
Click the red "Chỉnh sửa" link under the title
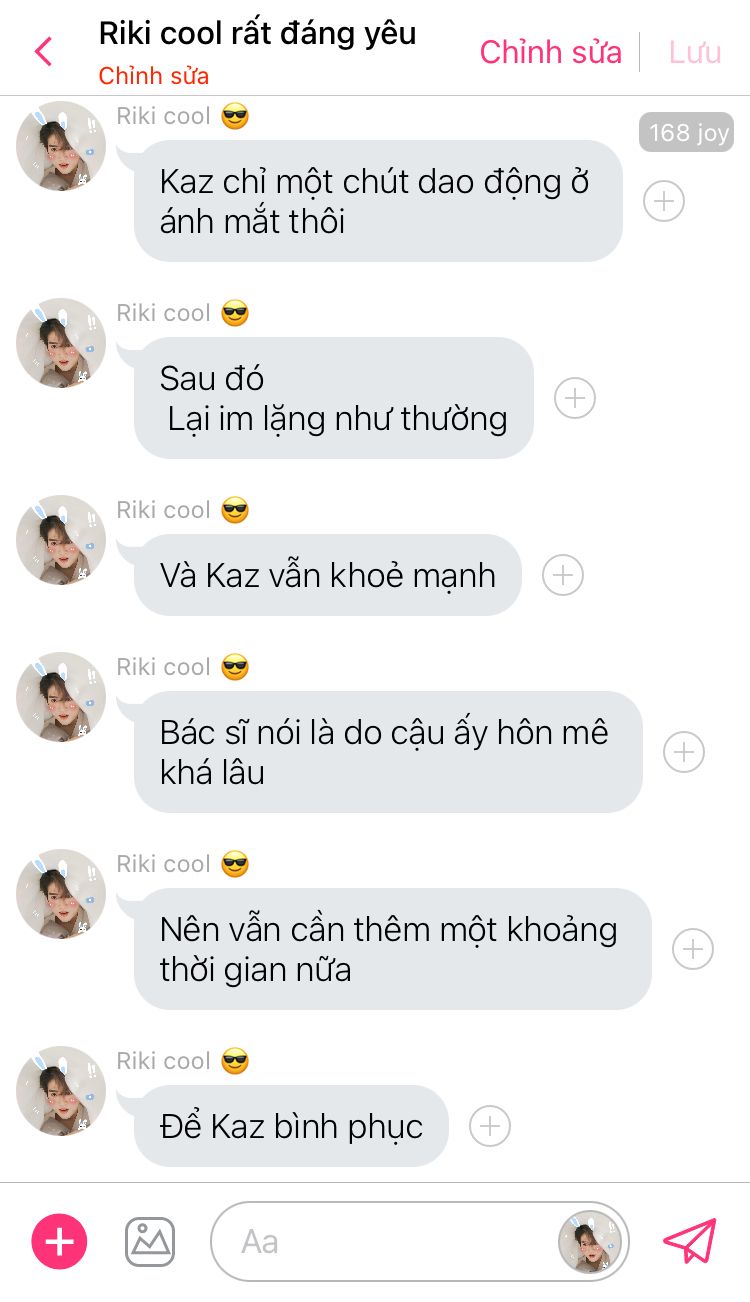tap(154, 76)
